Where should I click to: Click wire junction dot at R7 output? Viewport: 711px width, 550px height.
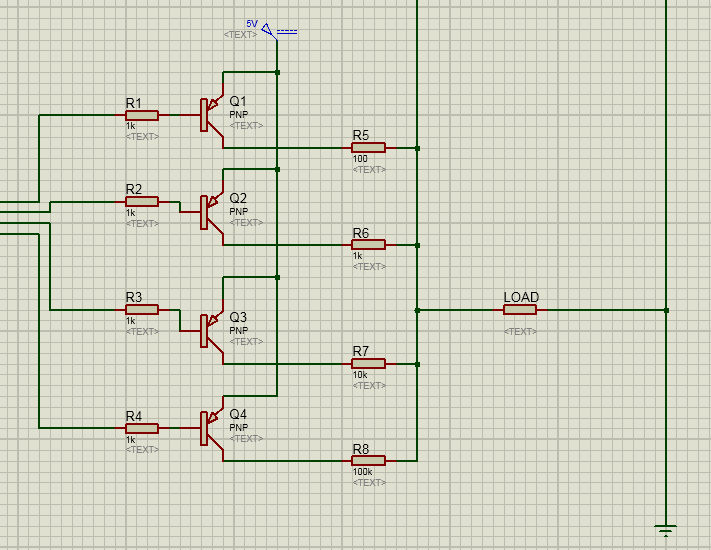417,364
